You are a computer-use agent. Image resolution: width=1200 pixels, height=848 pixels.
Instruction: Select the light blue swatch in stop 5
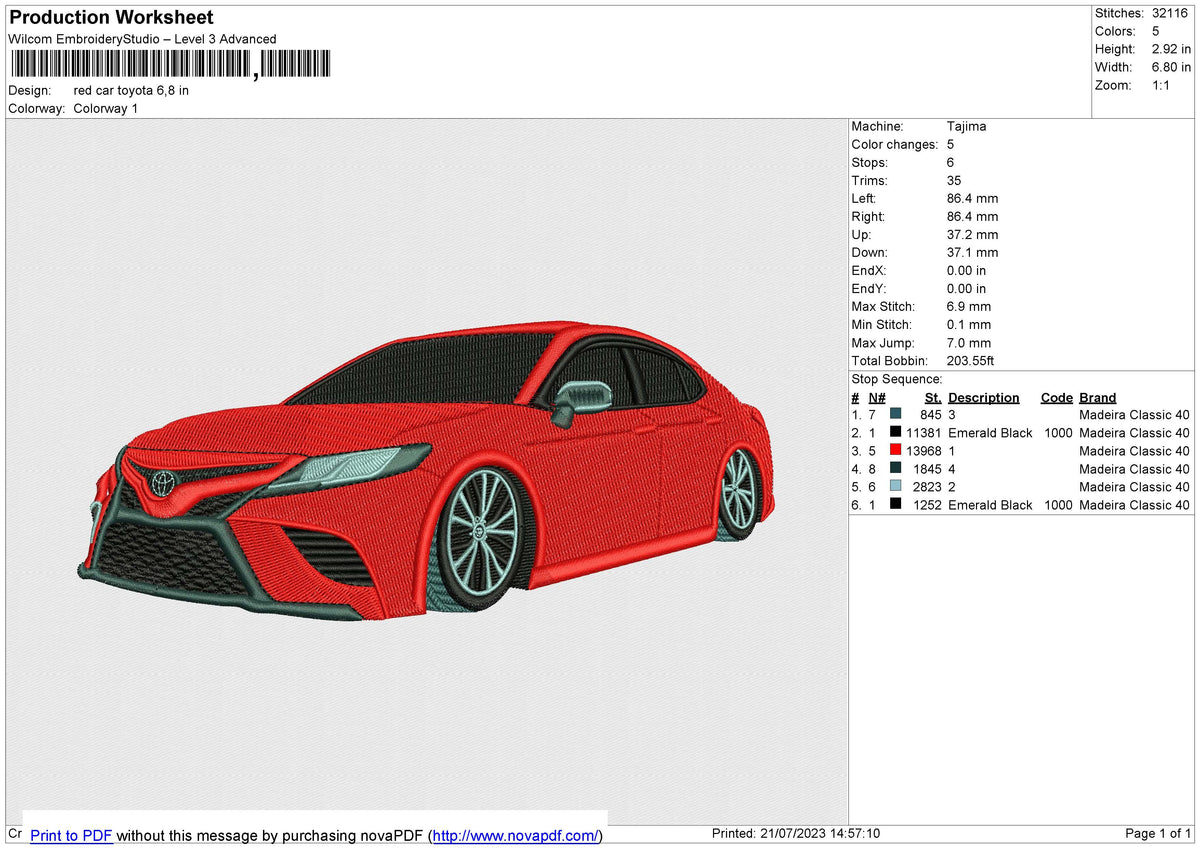click(x=896, y=486)
